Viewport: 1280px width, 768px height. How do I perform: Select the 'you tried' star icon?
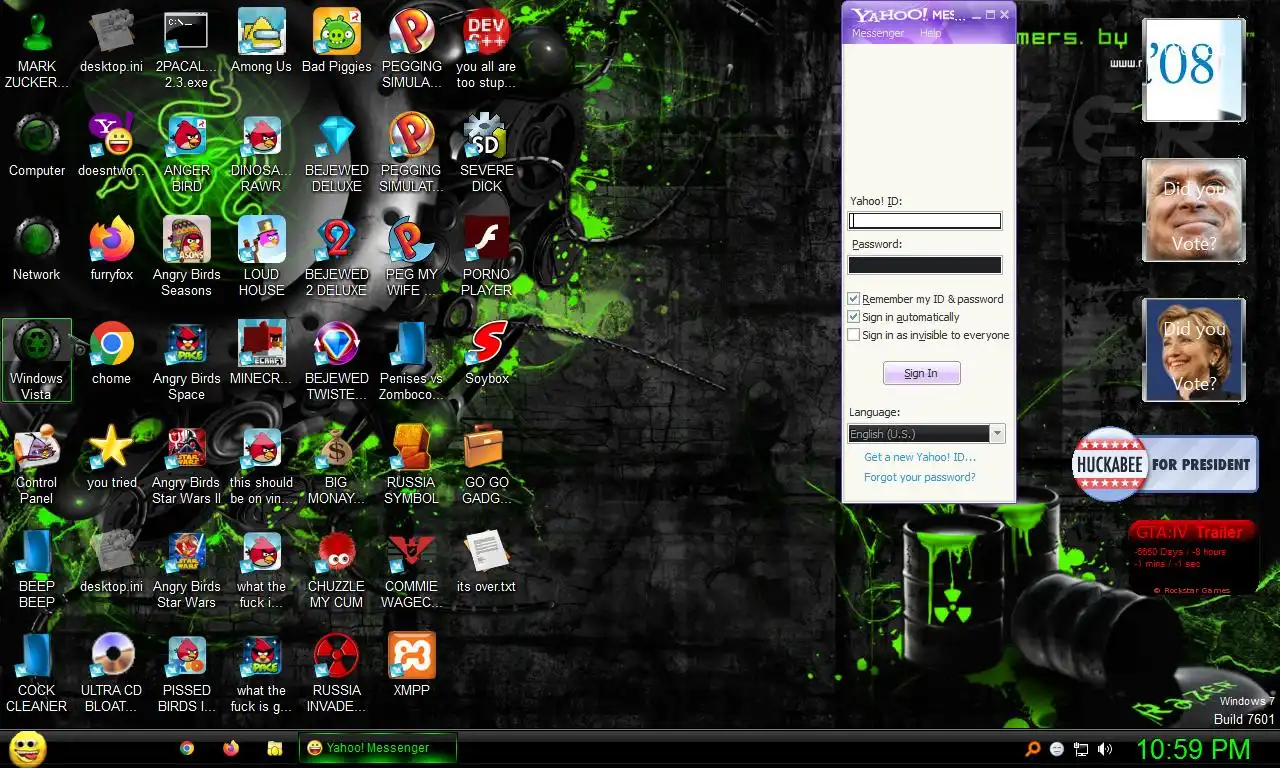tap(111, 458)
